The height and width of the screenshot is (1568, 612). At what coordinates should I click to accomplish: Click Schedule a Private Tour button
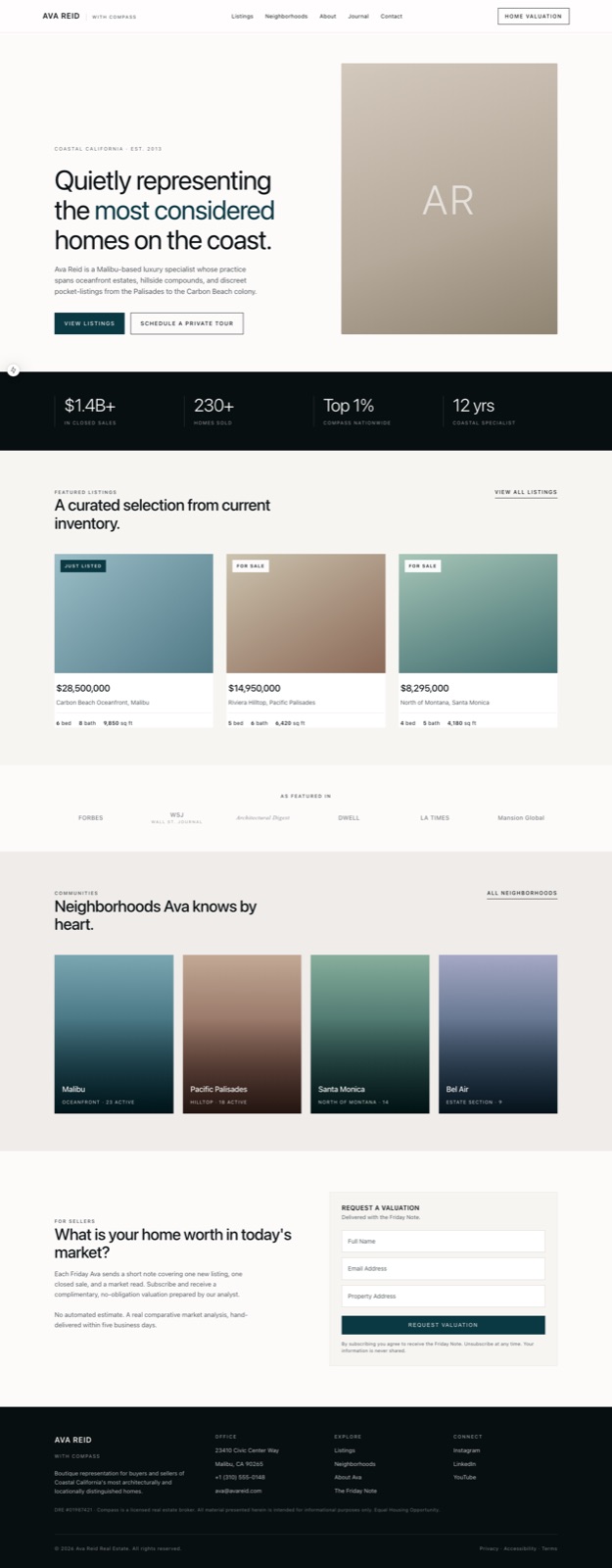click(x=187, y=323)
